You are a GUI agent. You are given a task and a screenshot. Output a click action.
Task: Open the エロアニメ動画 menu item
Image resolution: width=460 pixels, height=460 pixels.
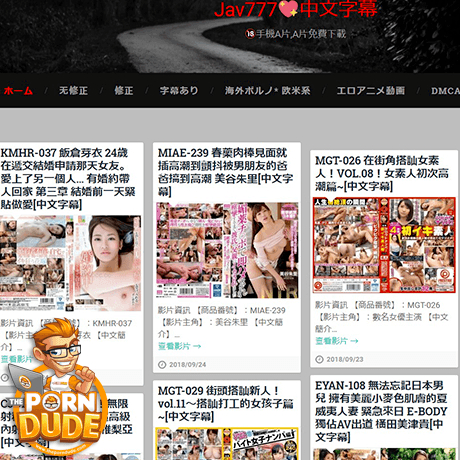[371, 91]
